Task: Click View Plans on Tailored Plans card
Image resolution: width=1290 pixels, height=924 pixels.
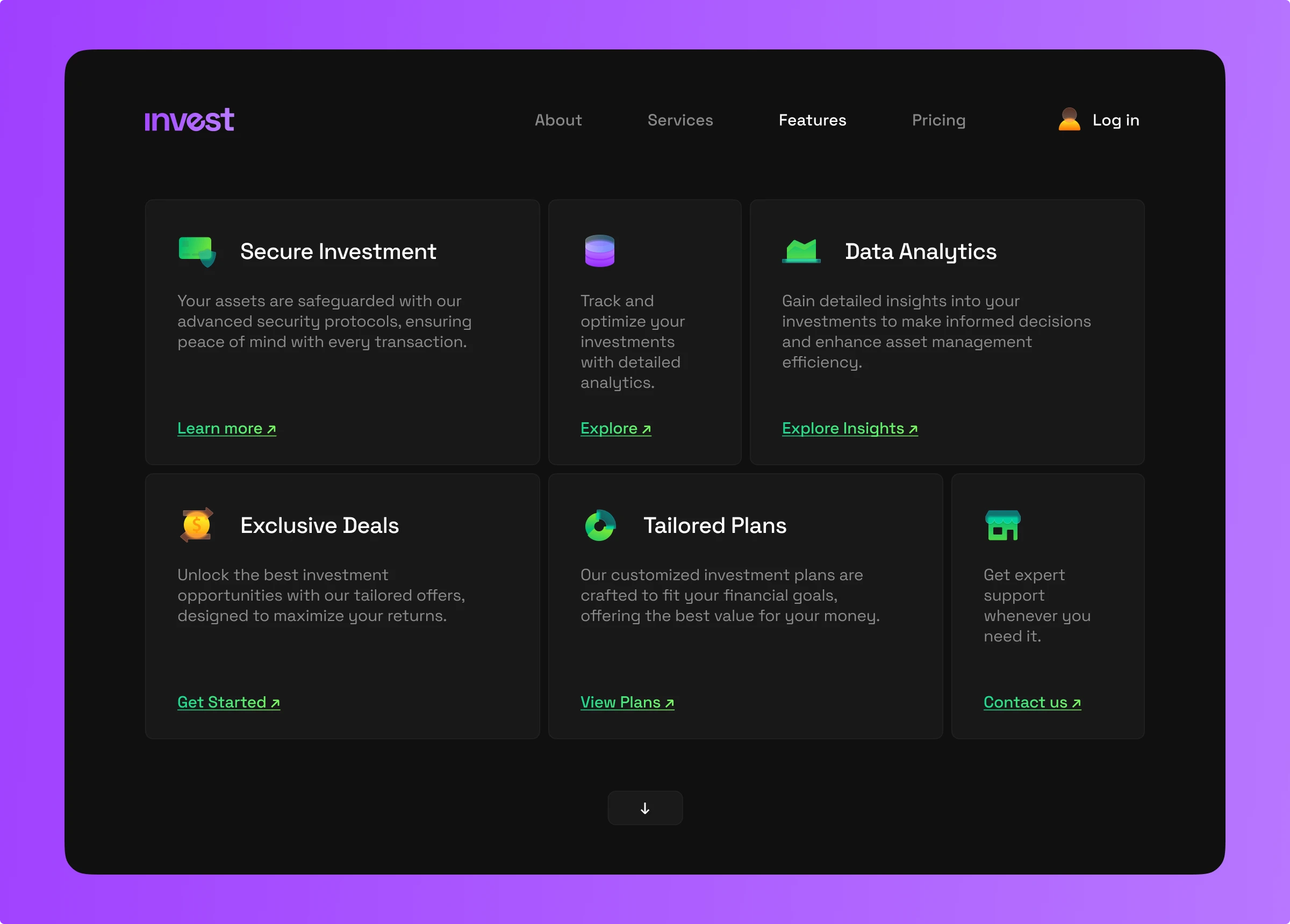Action: click(627, 702)
